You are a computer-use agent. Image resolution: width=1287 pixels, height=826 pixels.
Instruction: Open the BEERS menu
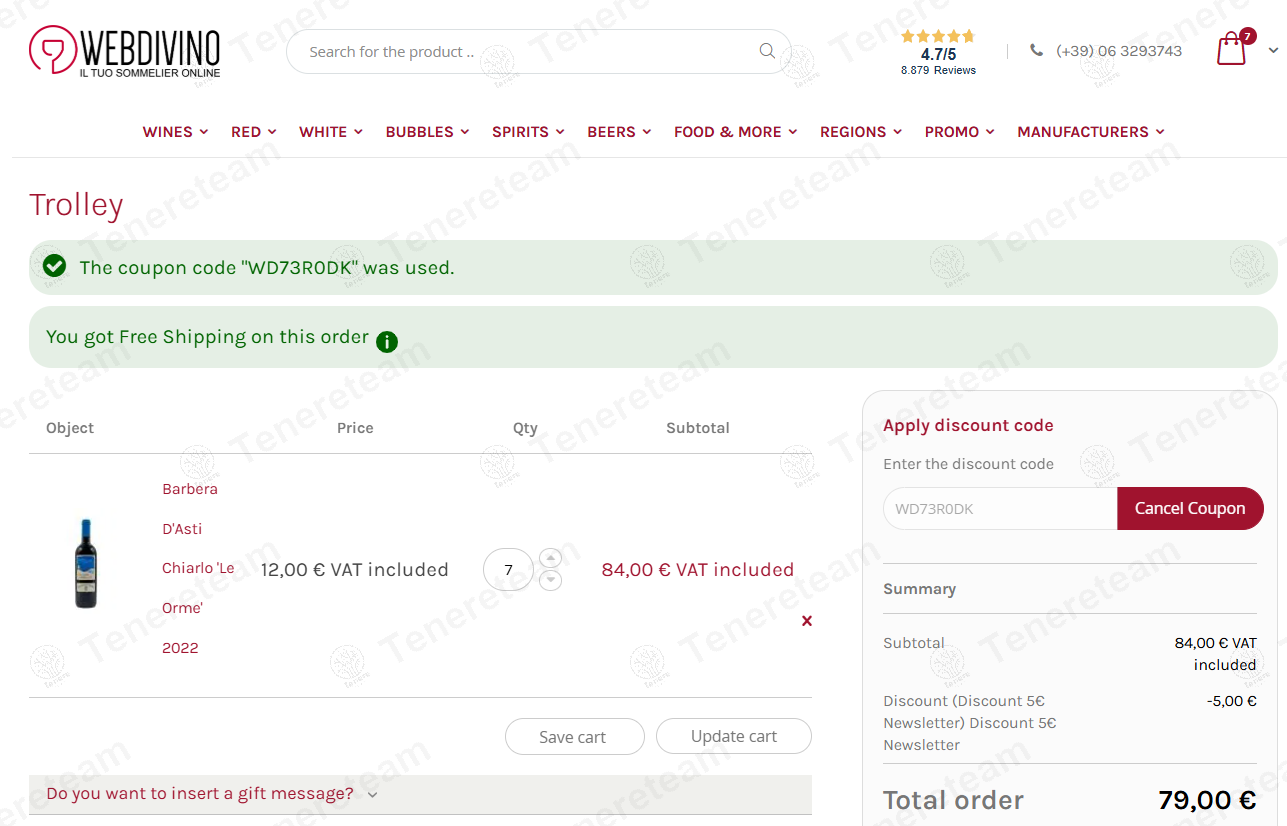[619, 132]
